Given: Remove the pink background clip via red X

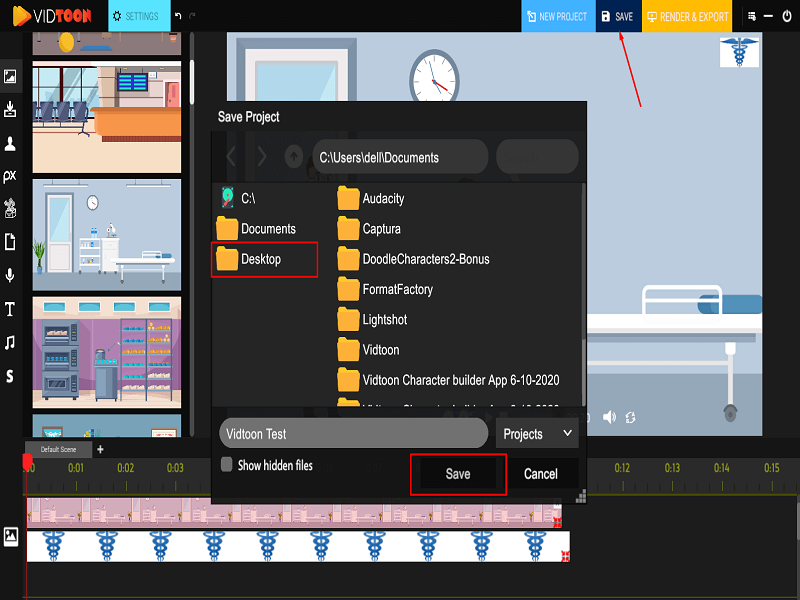Looking at the screenshot, I should tap(557, 522).
